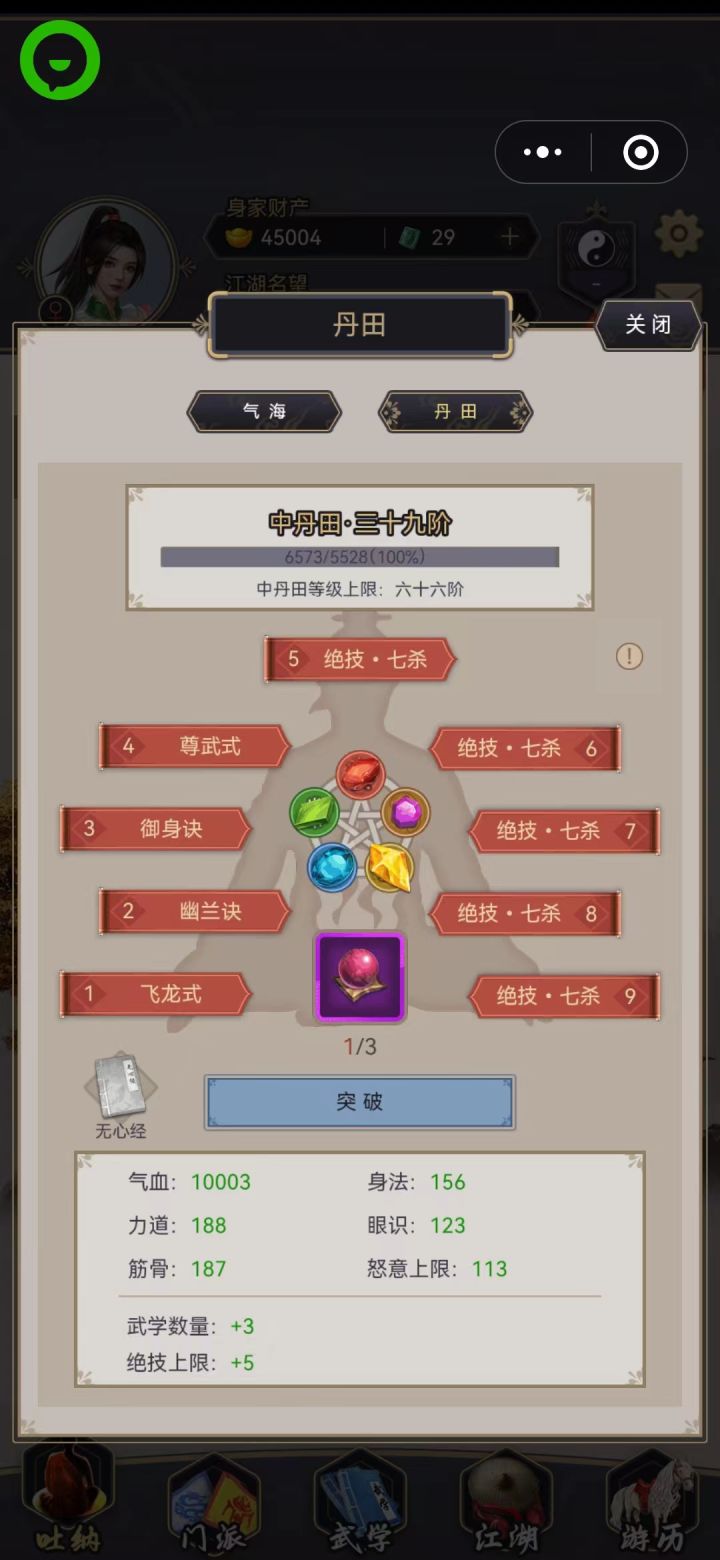
Task: Open mini-program three-dots menu
Action: click(x=543, y=152)
